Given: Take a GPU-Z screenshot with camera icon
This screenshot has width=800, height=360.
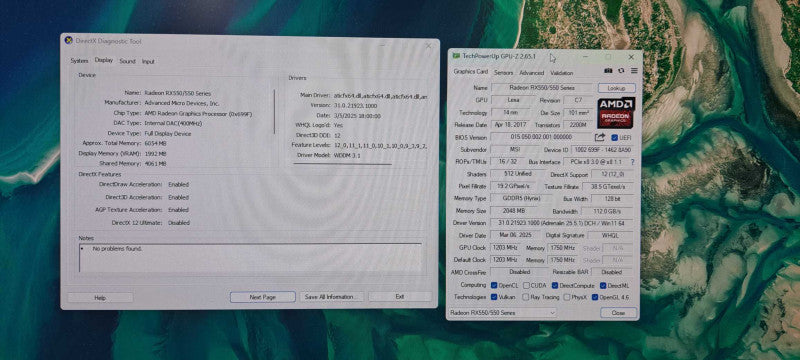Looking at the screenshot, I should [x=608, y=71].
